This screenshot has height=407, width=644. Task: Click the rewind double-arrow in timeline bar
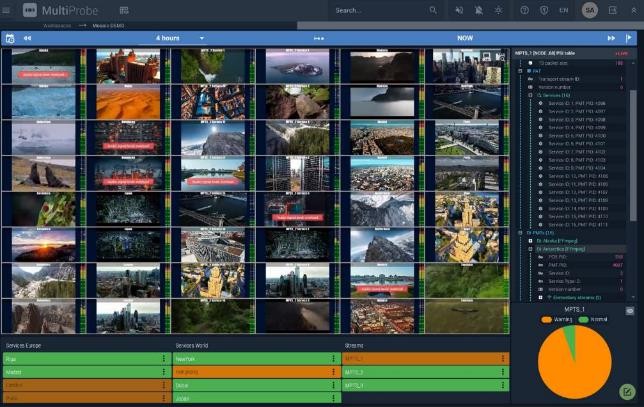click(28, 38)
